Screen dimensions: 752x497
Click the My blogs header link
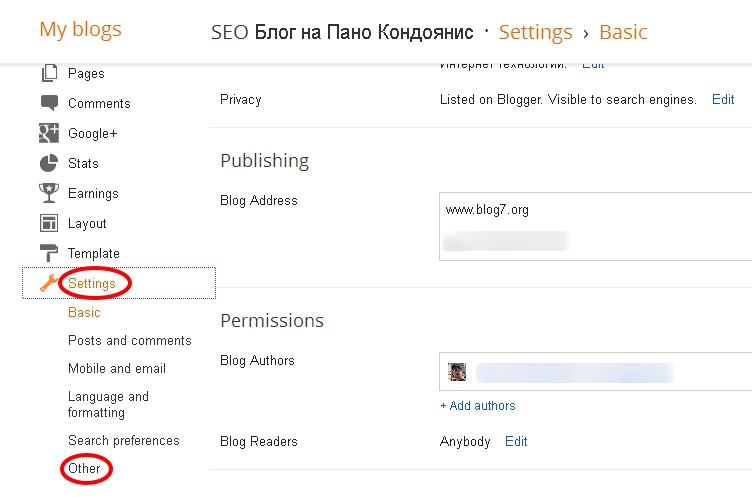click(x=80, y=29)
